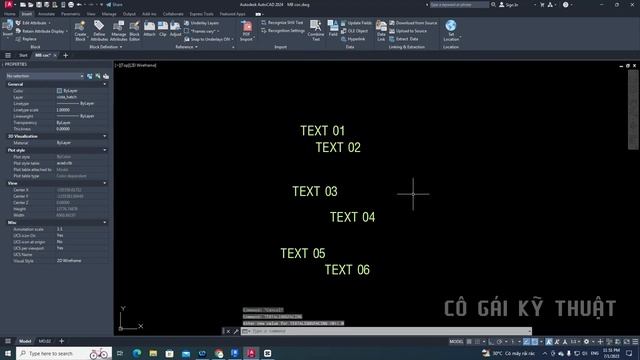Open the Home ribbon tab
Screen dimensions: 640x360
point(9,14)
